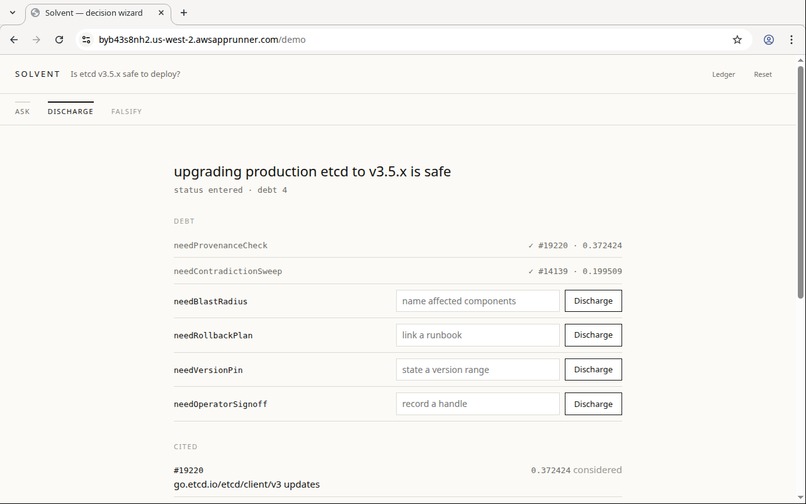
Task: Discharge the needRollbackPlan debt
Action: pos(593,335)
